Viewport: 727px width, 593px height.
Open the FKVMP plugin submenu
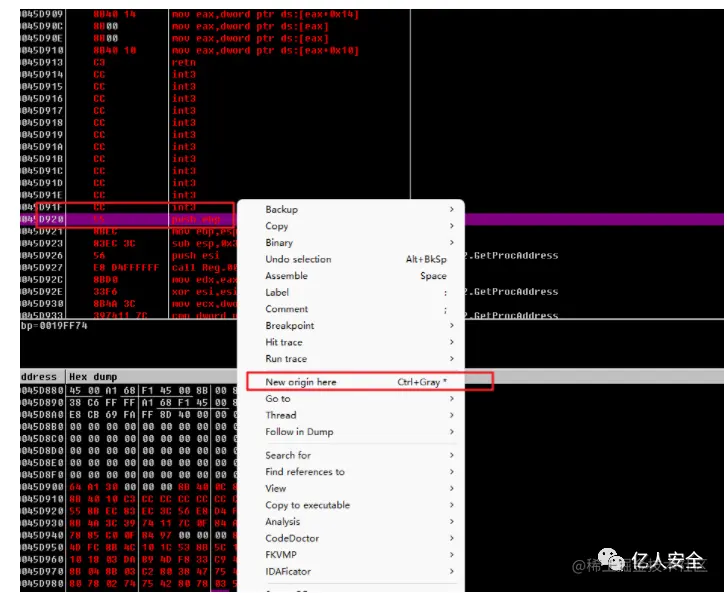[351, 555]
